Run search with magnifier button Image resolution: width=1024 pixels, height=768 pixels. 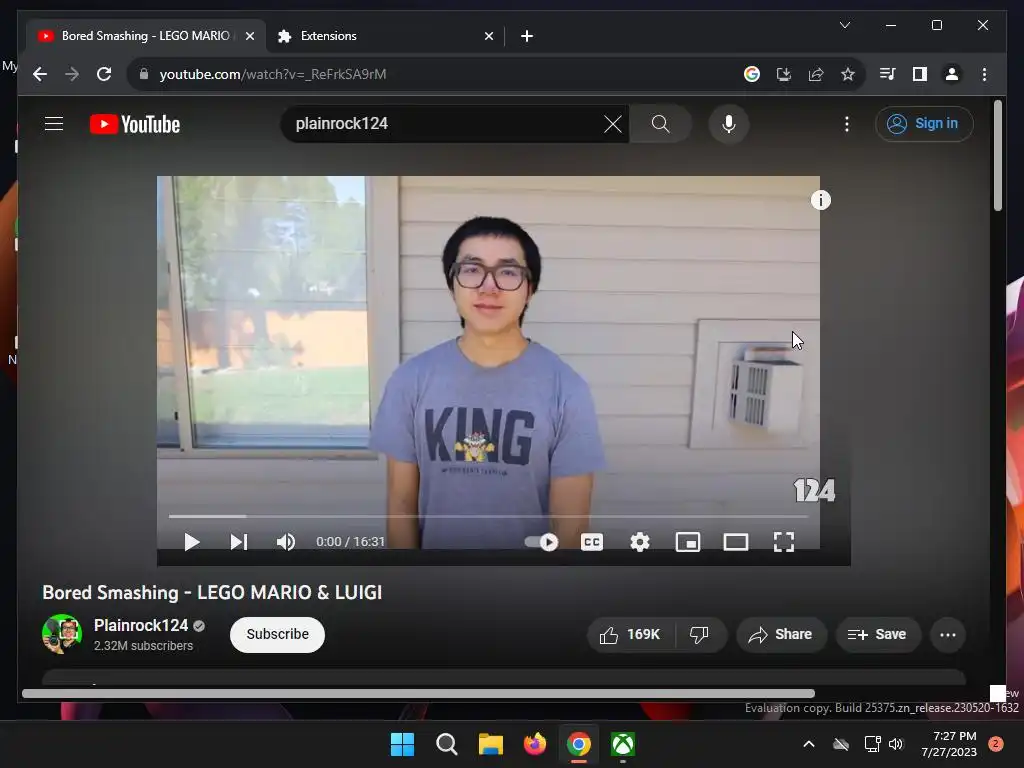[x=660, y=123]
